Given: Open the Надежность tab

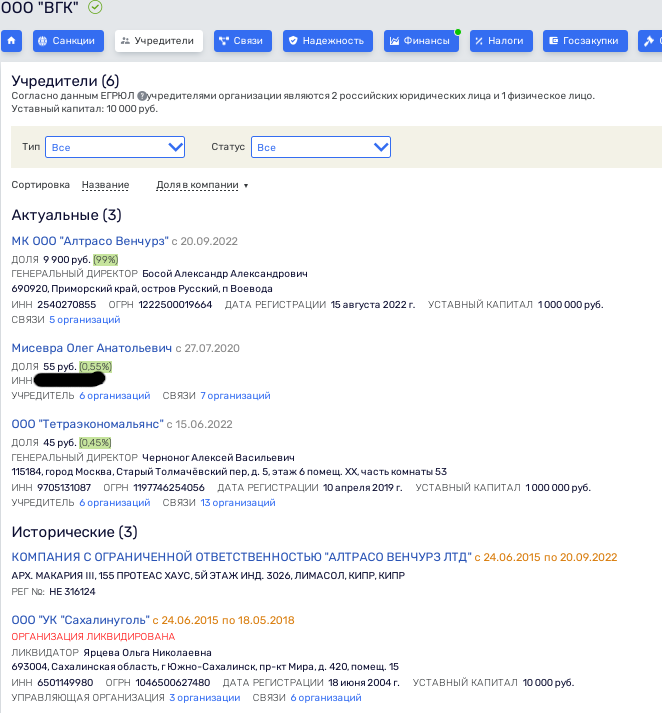Looking at the screenshot, I should [328, 41].
